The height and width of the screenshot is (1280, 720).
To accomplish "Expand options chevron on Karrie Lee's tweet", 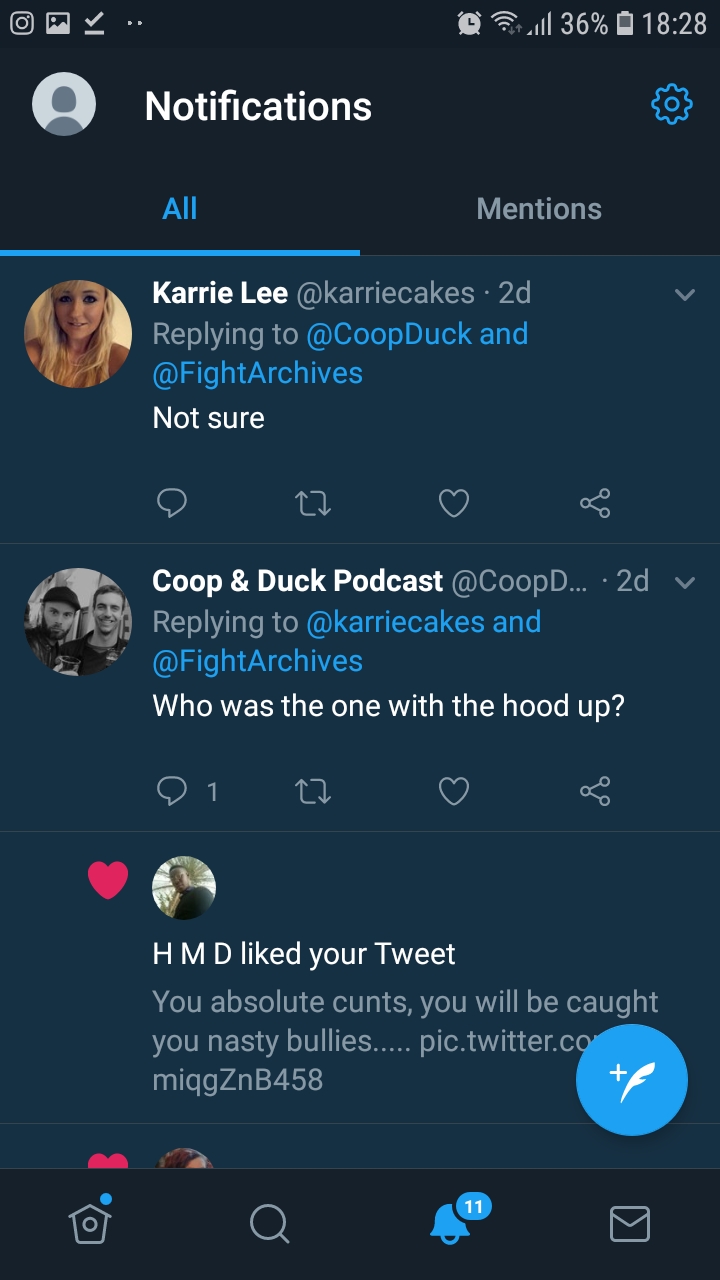I will pos(685,294).
